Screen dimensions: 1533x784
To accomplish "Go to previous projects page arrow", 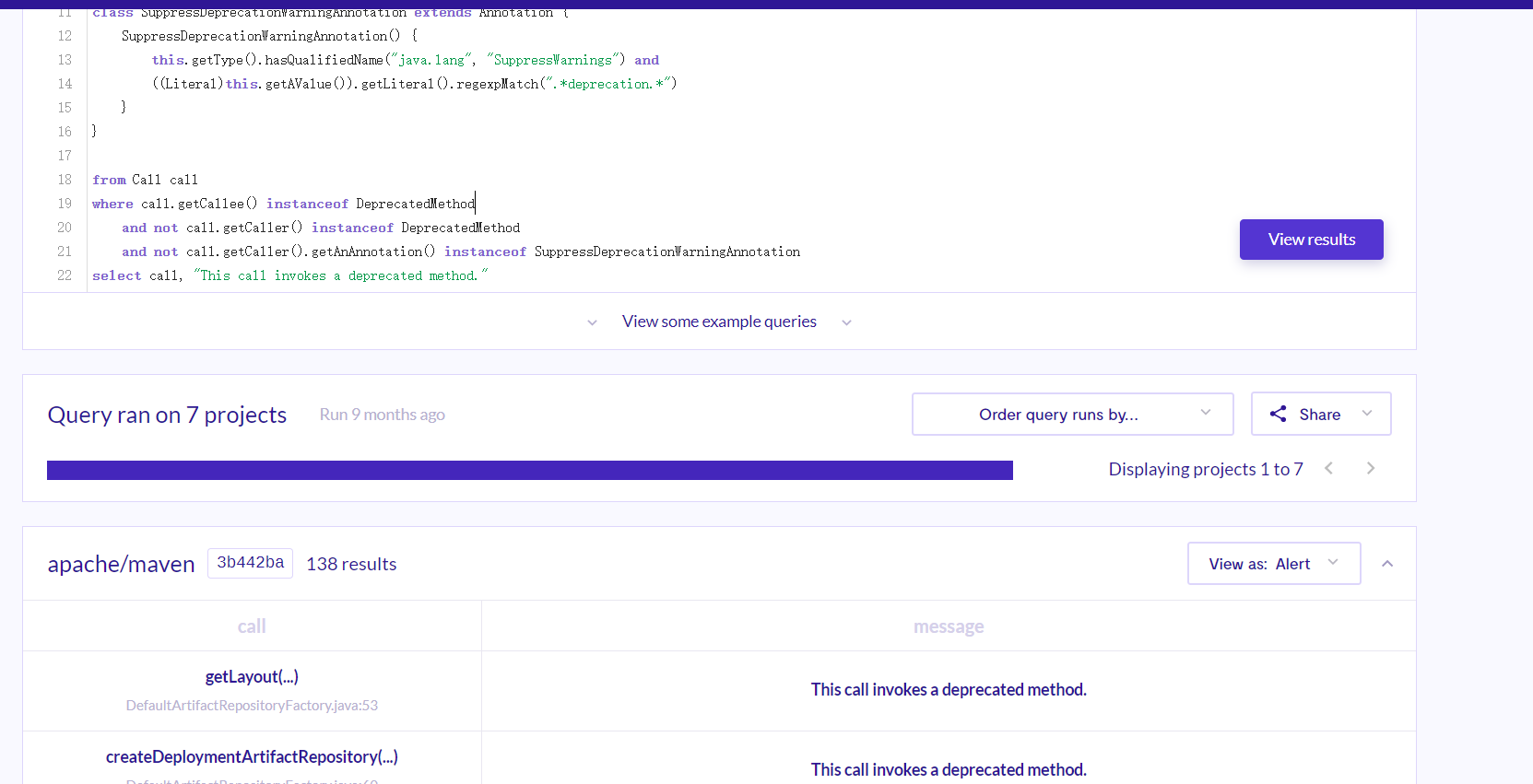I will pyautogui.click(x=1328, y=468).
